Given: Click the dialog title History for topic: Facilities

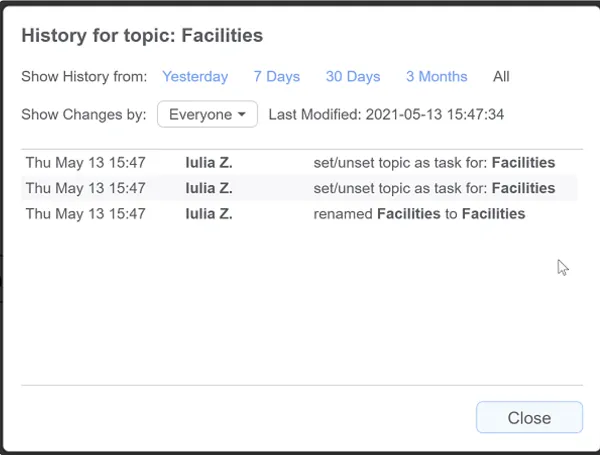Looking at the screenshot, I should pos(142,36).
